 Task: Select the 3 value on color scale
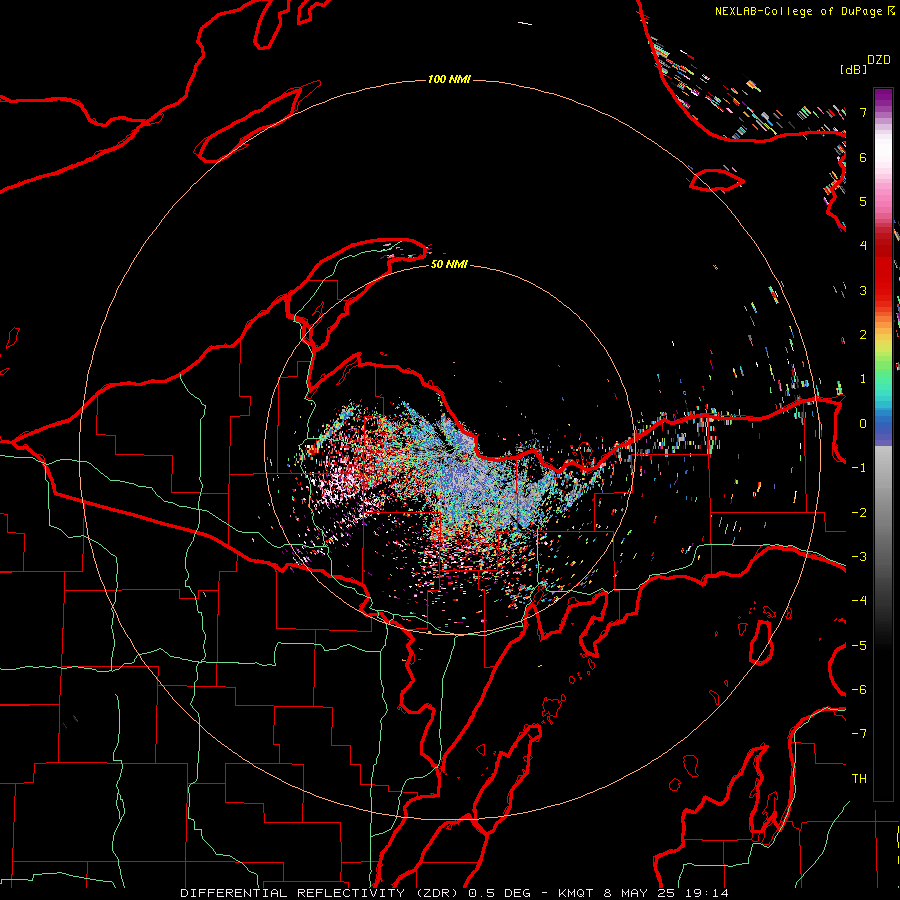(x=863, y=290)
